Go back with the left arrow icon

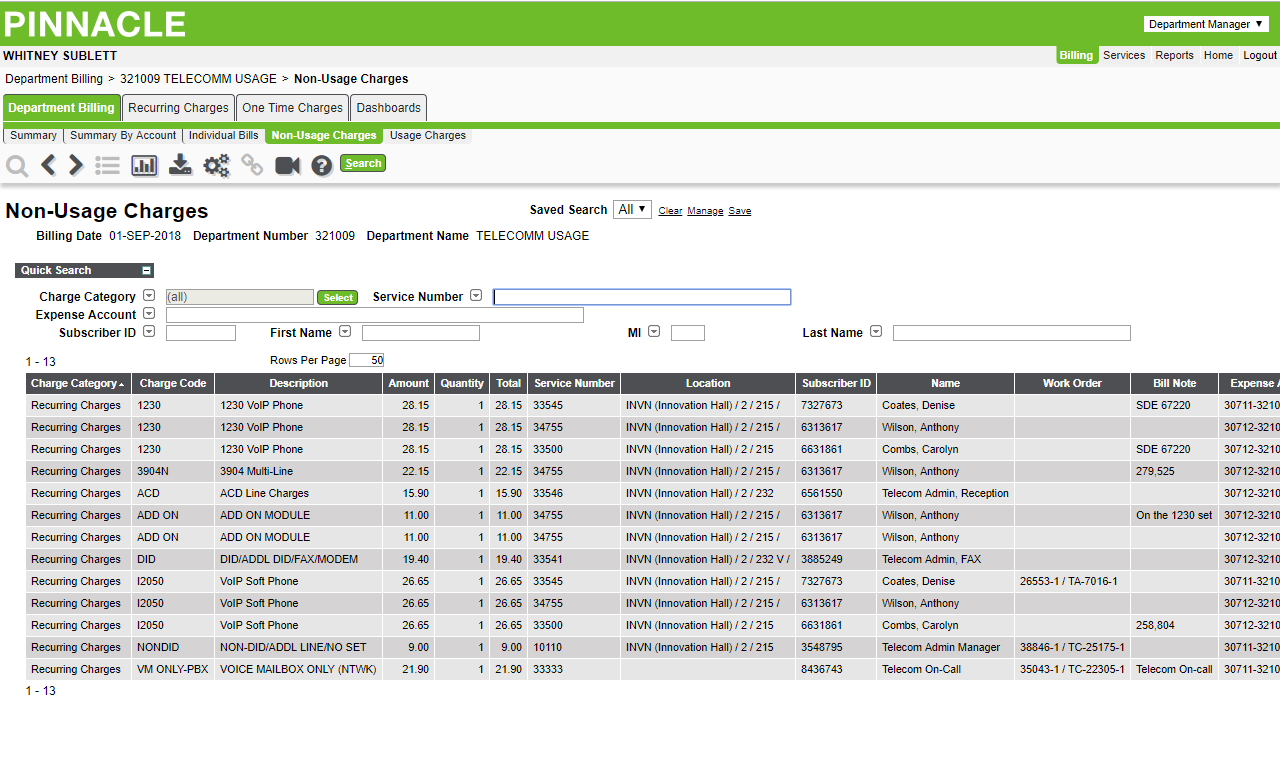[48, 165]
